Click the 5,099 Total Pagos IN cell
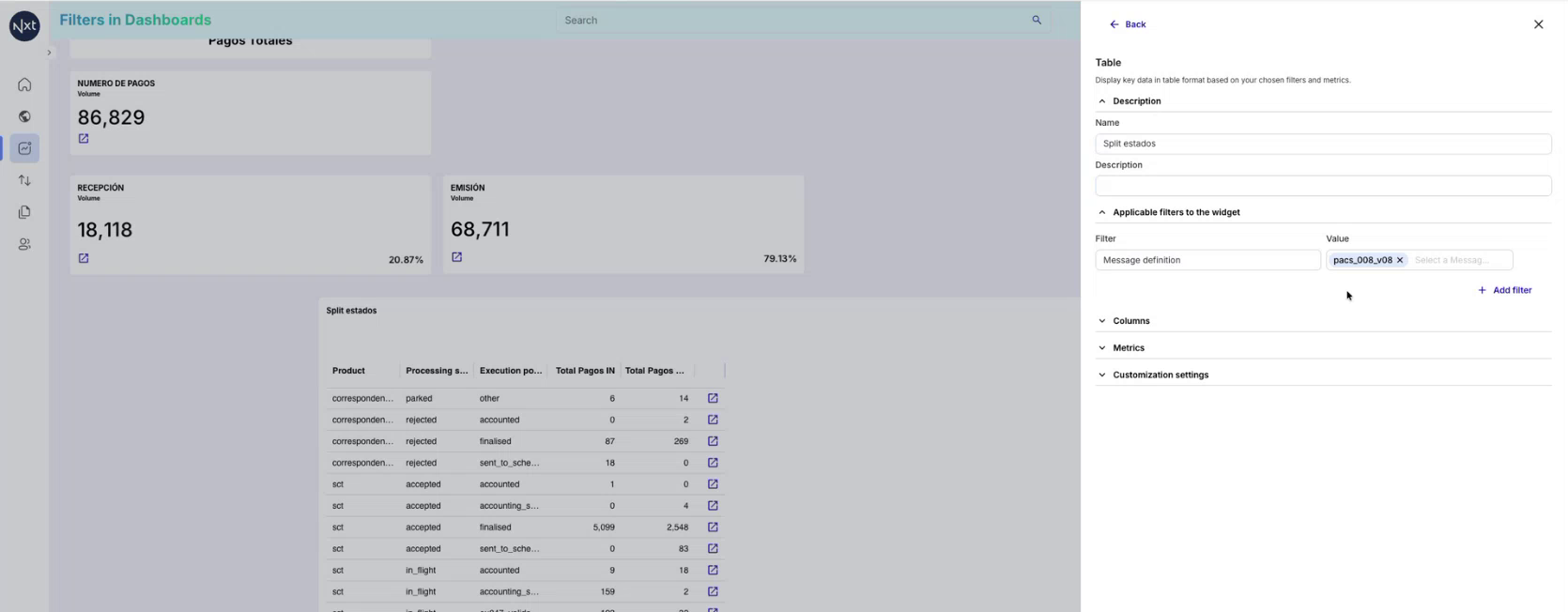Image resolution: width=1568 pixels, height=612 pixels. (x=604, y=528)
